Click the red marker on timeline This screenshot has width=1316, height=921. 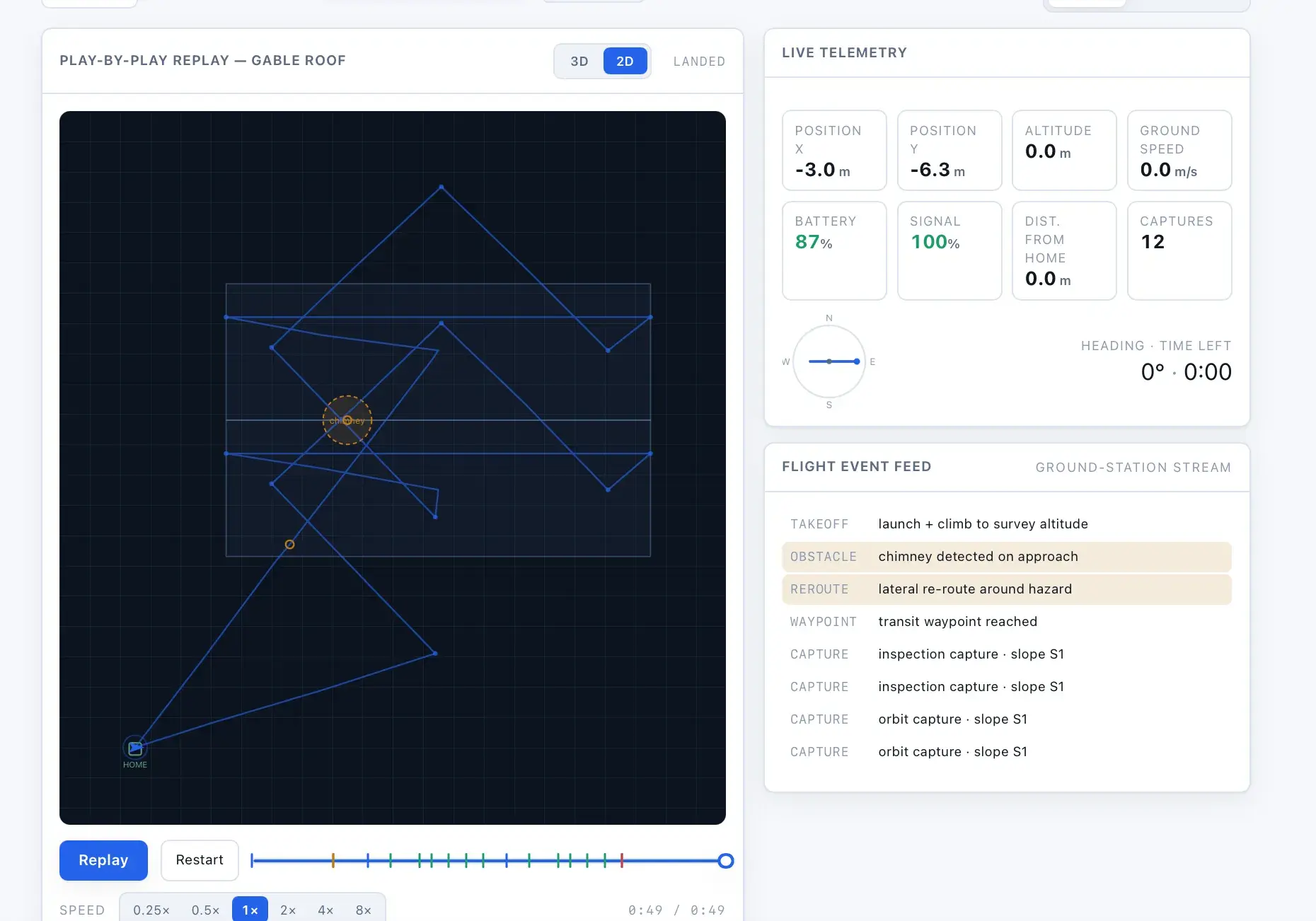click(622, 861)
